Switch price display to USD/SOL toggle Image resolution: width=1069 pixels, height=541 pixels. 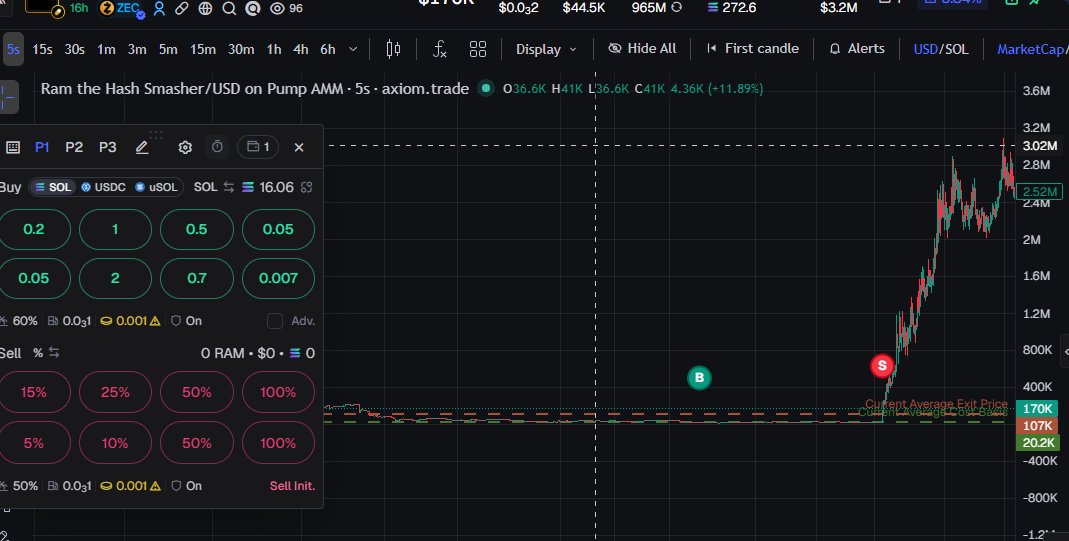tap(941, 49)
